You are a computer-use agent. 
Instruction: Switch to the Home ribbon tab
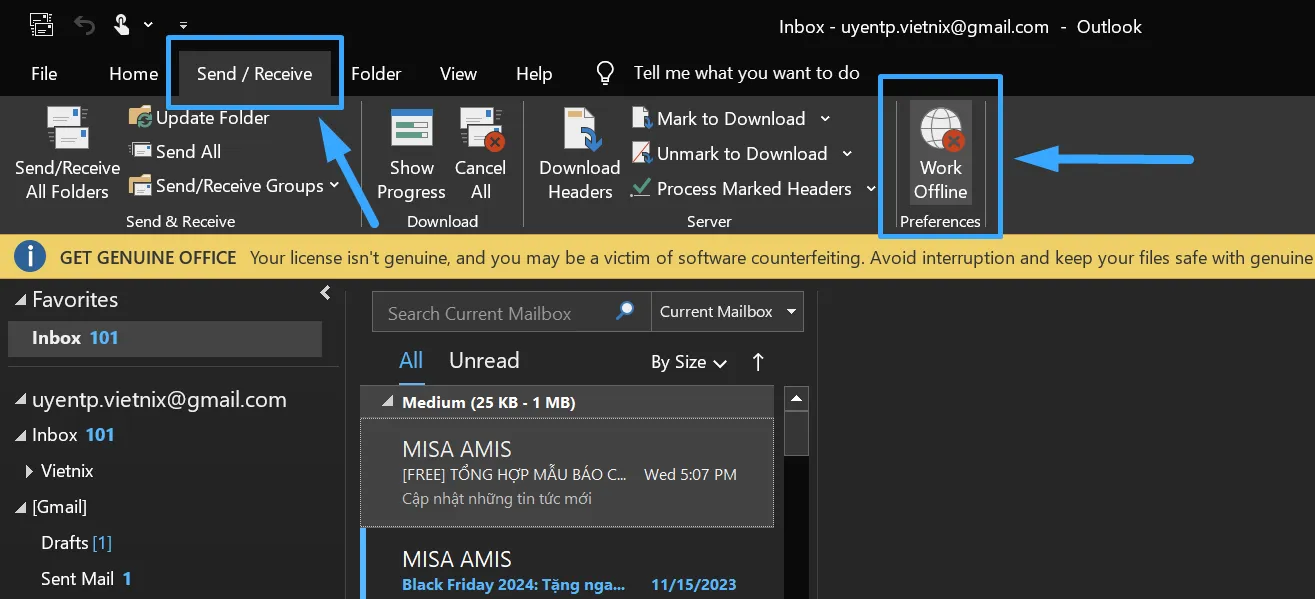click(x=134, y=74)
